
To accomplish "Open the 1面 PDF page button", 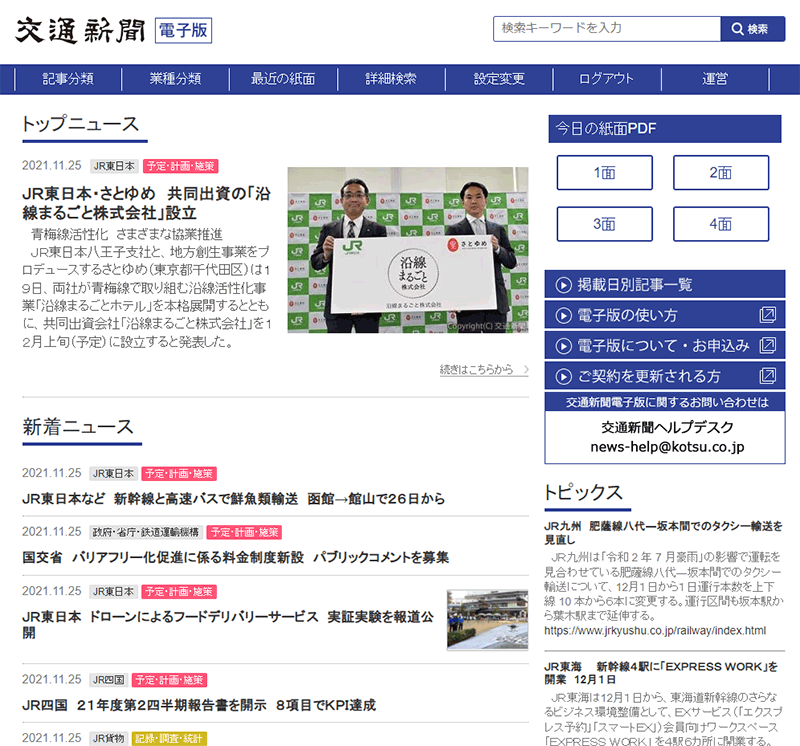I will click(604, 173).
